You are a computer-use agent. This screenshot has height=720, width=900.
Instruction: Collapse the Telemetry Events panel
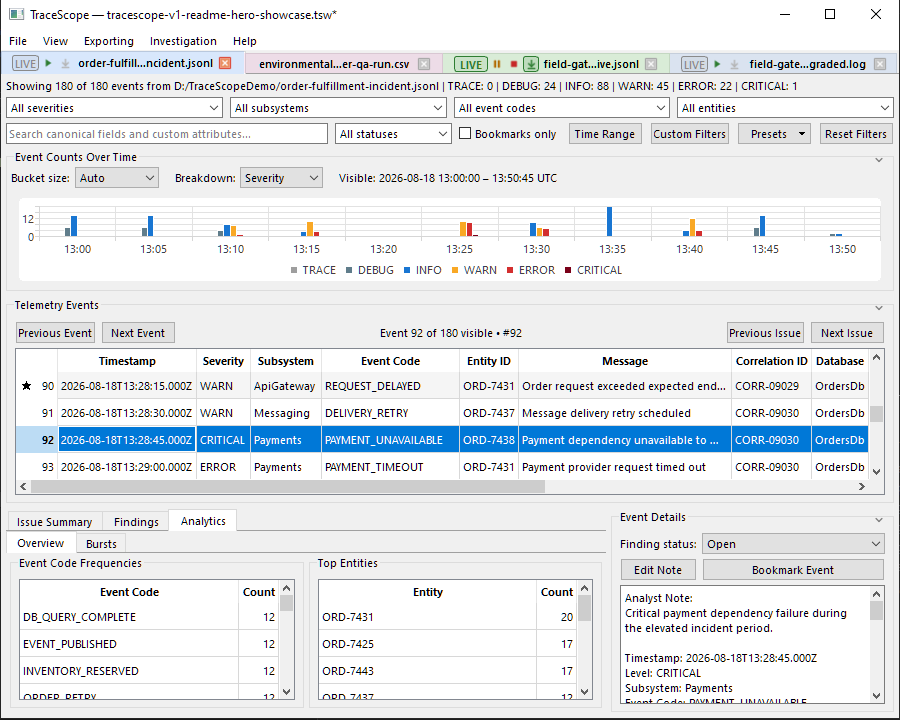pos(879,308)
